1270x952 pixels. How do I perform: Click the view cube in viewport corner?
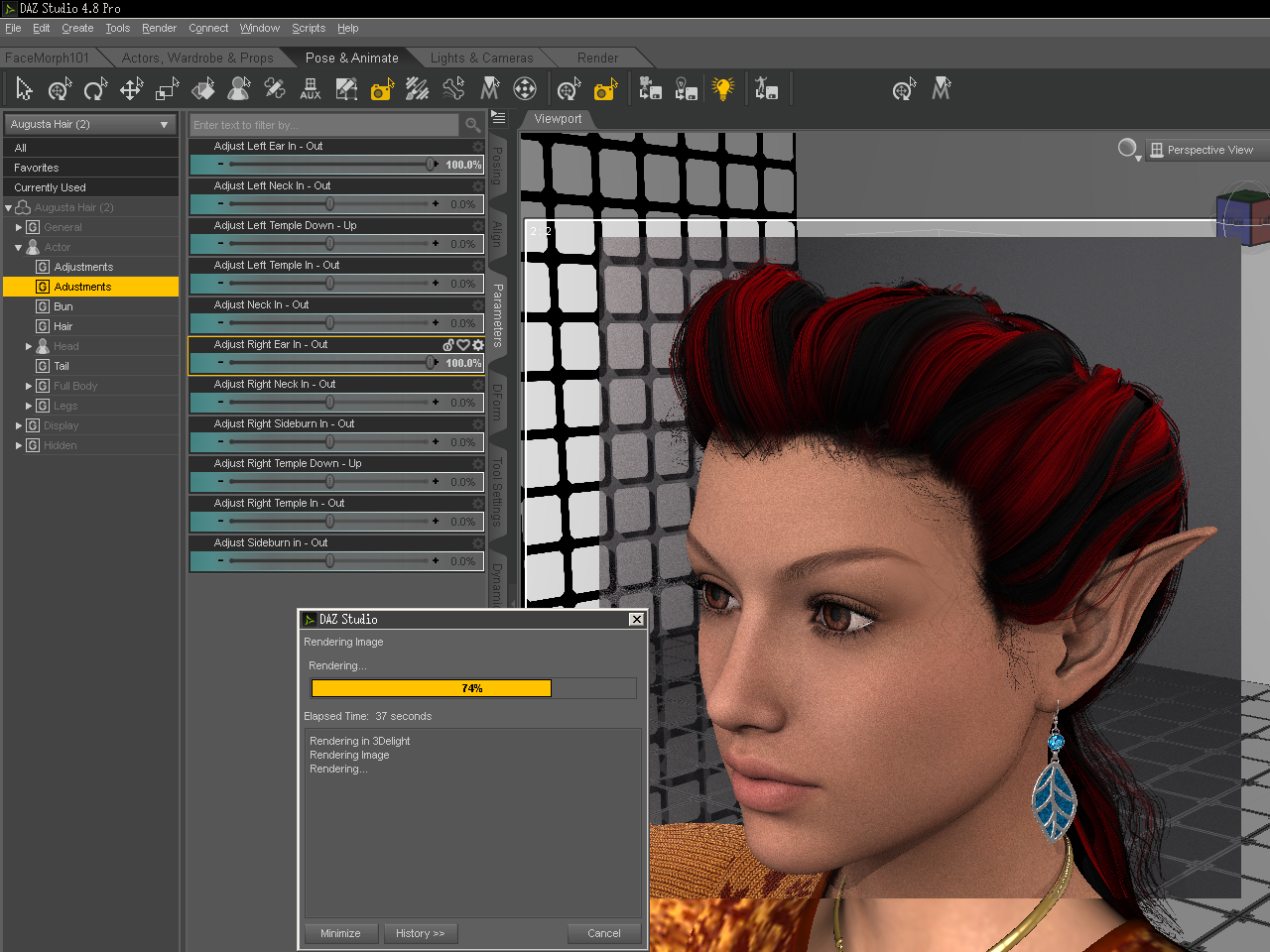tap(1244, 216)
